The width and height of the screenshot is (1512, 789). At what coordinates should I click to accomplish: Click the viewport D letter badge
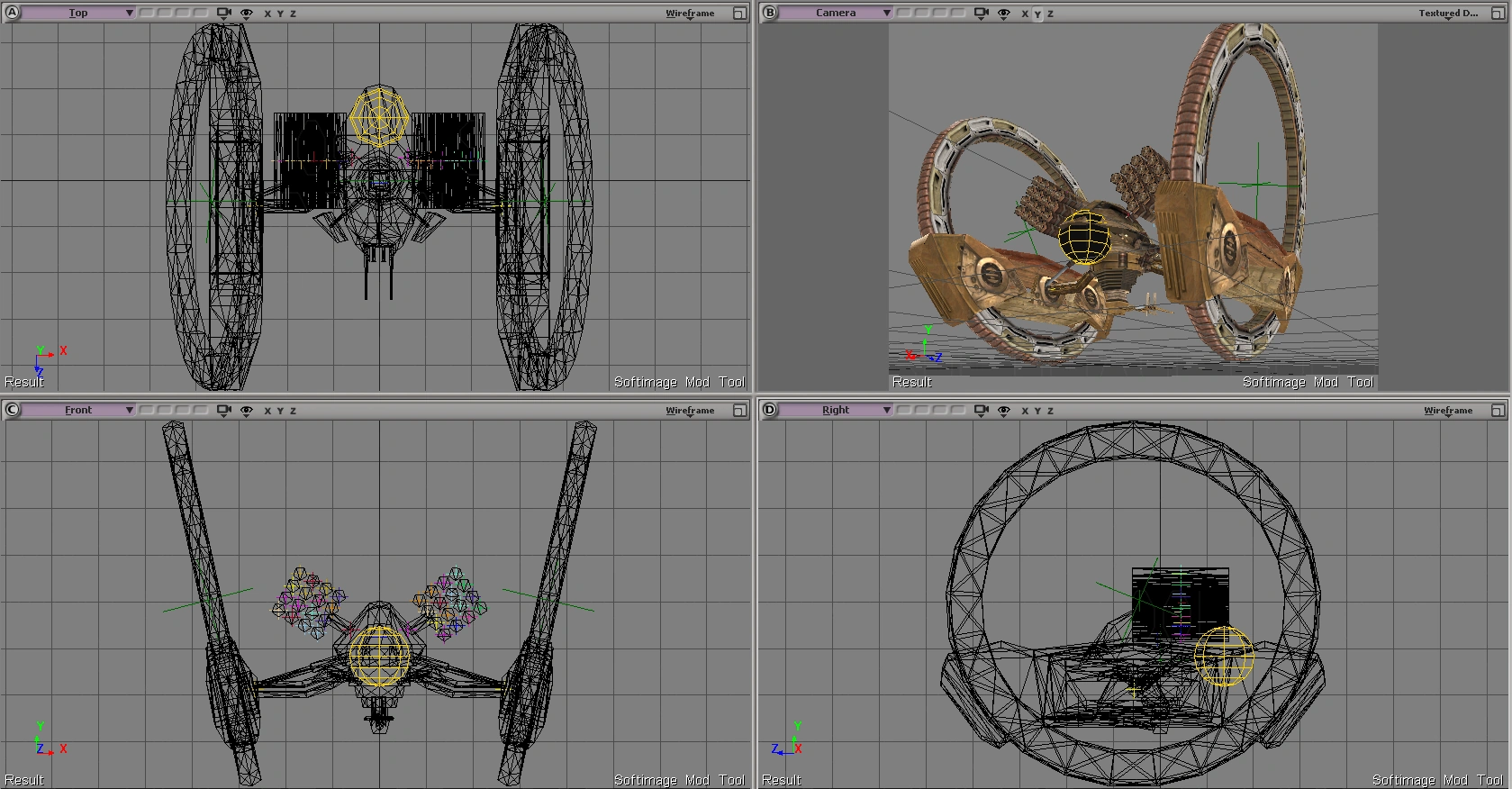click(x=769, y=410)
